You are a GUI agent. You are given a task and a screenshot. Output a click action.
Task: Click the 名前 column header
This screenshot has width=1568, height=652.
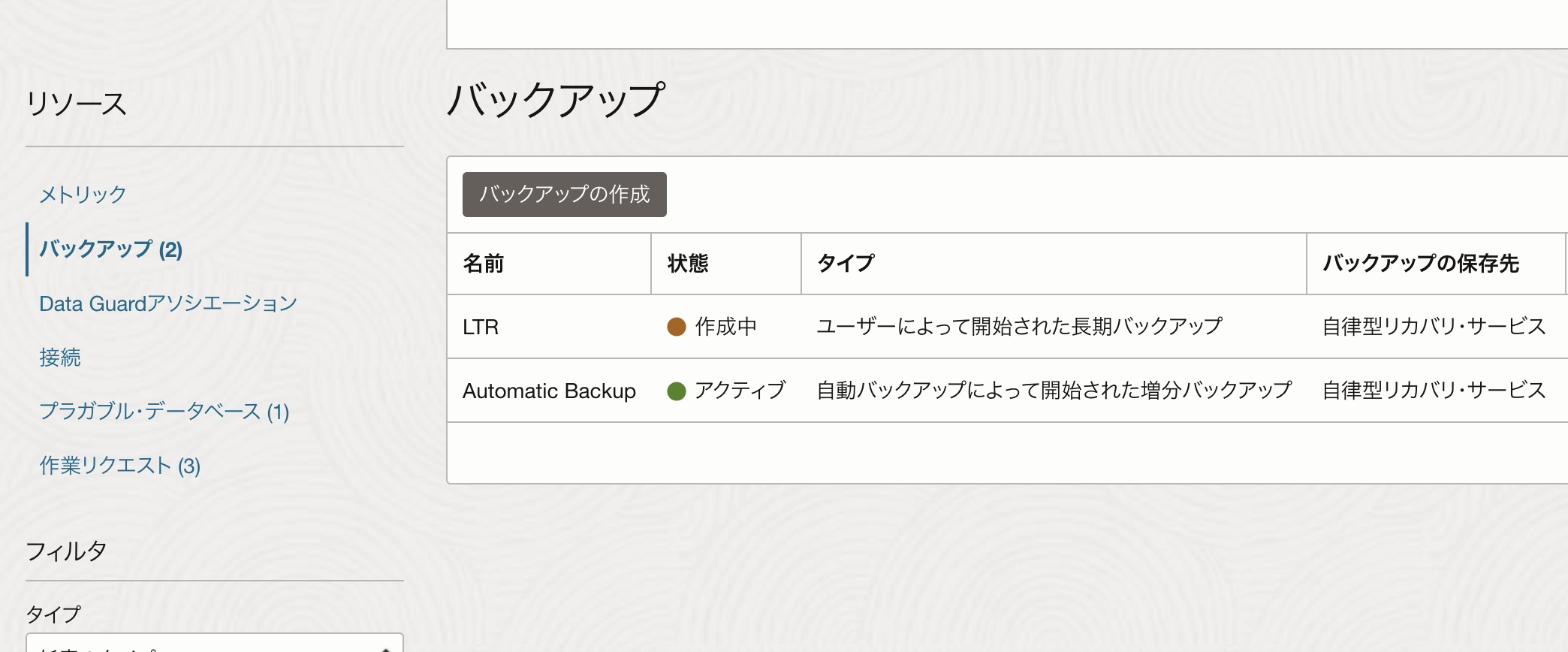click(x=483, y=264)
